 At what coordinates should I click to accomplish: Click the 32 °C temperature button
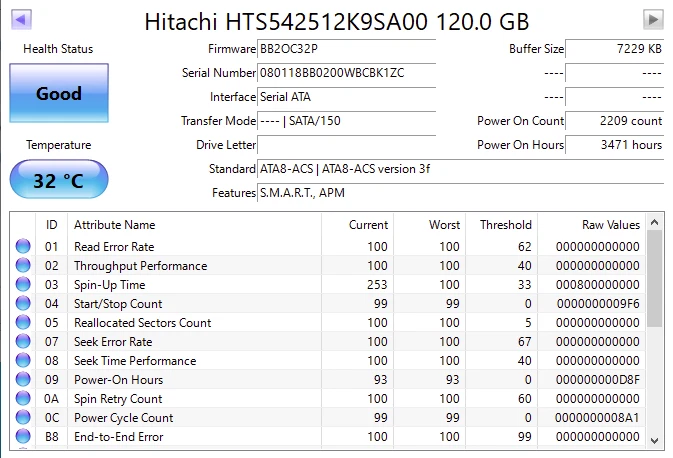[x=59, y=179]
